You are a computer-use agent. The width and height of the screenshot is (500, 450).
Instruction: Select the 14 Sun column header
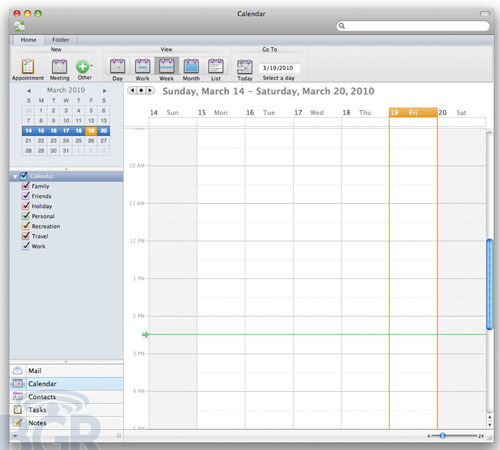(x=173, y=112)
